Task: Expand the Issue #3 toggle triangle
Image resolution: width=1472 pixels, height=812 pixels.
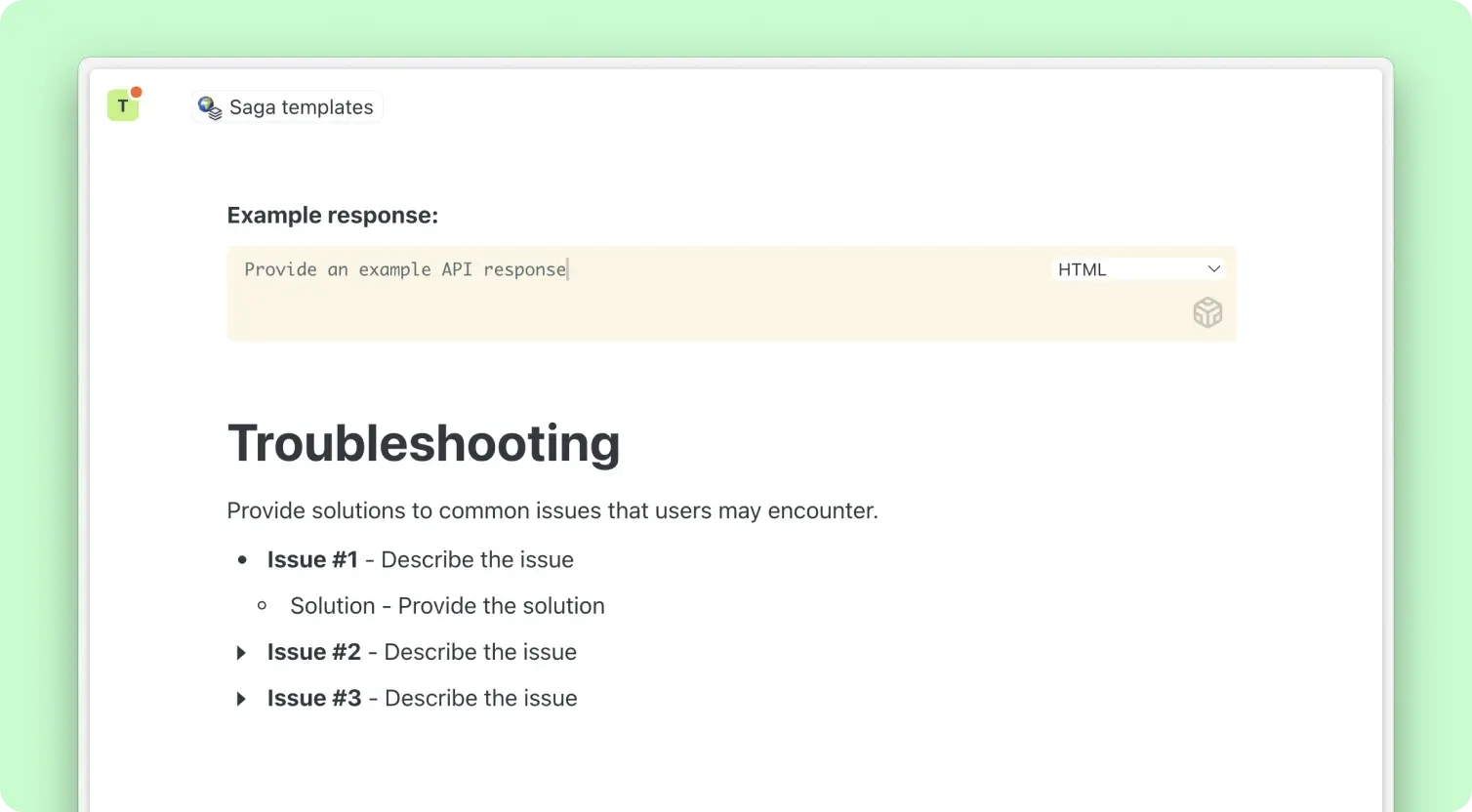Action: coord(241,699)
